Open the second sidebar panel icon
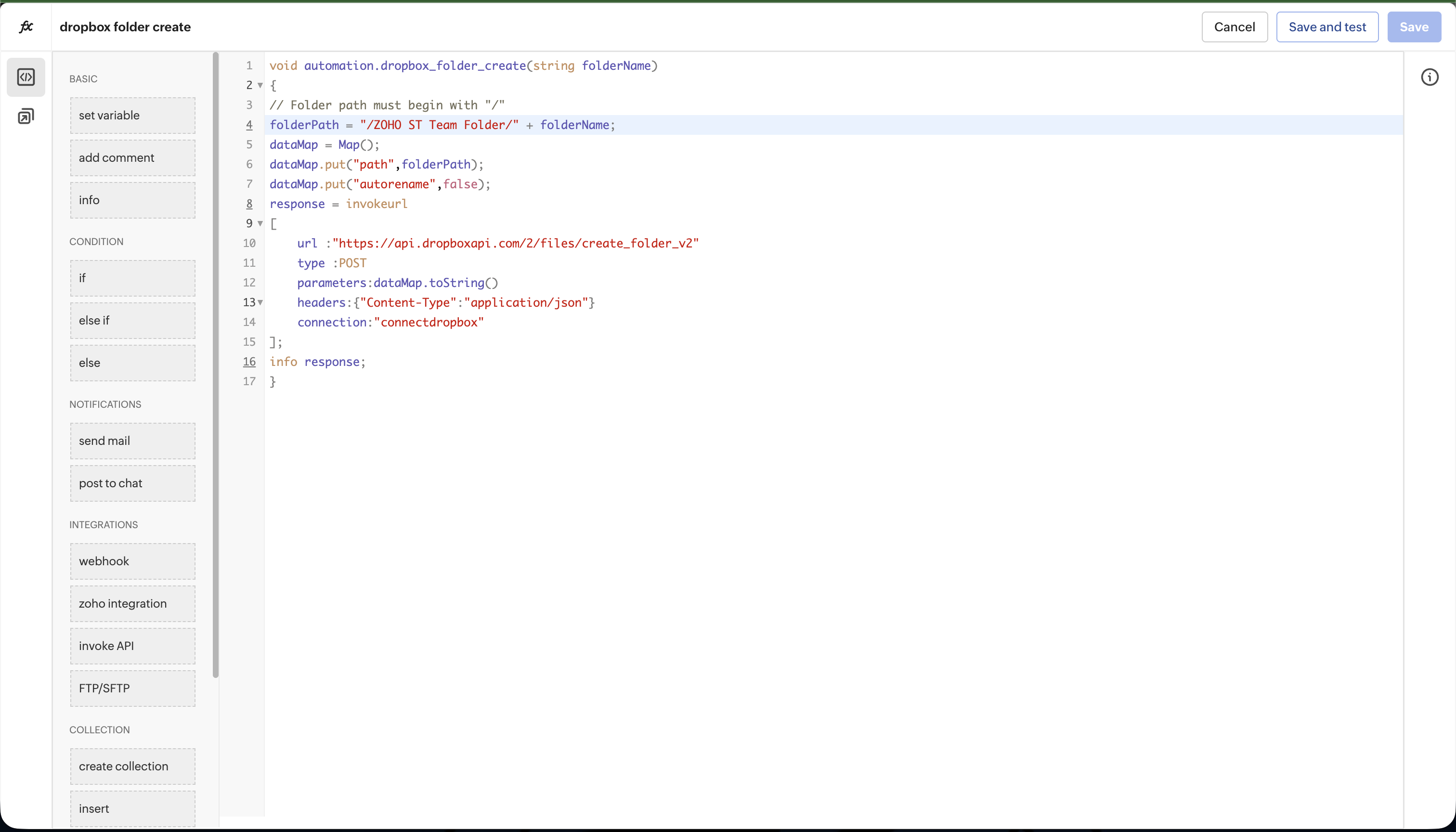This screenshot has width=1456, height=832. pos(26,117)
